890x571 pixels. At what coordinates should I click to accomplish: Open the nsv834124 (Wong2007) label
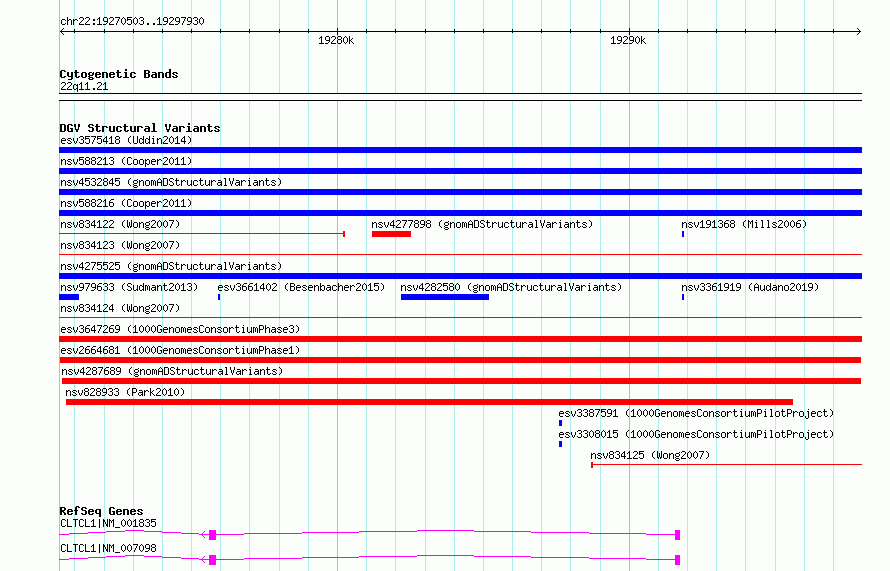(x=120, y=308)
